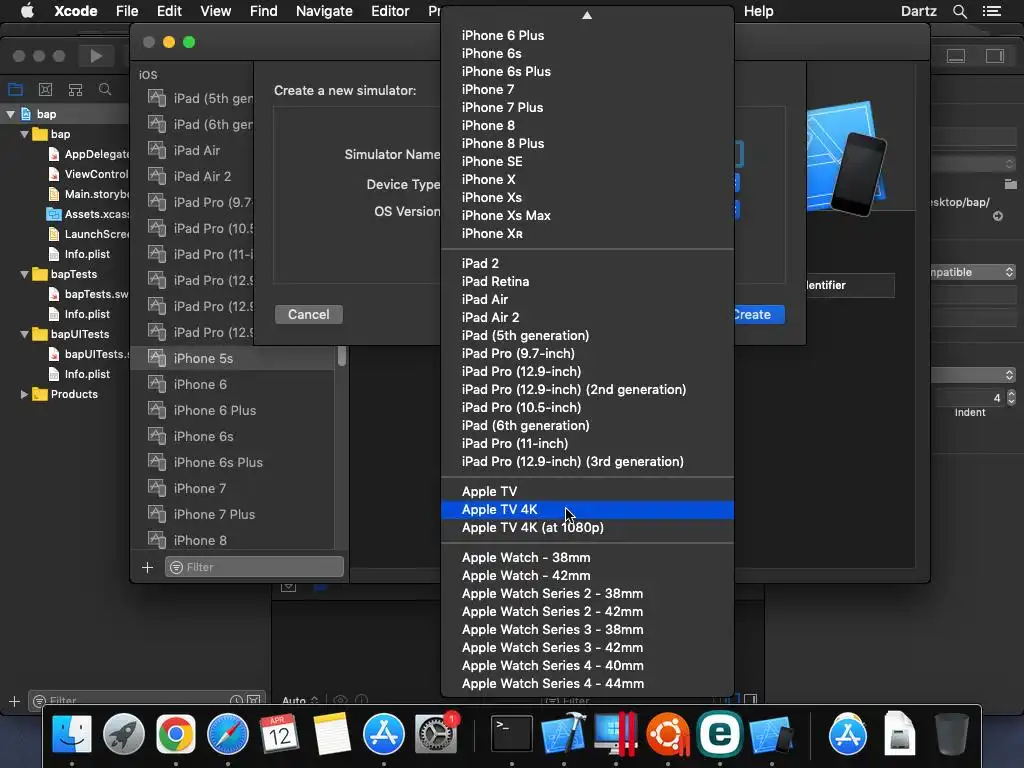Select iPhone 6 Plus simulator row
The width and height of the screenshot is (1024, 768).
pos(234,410)
